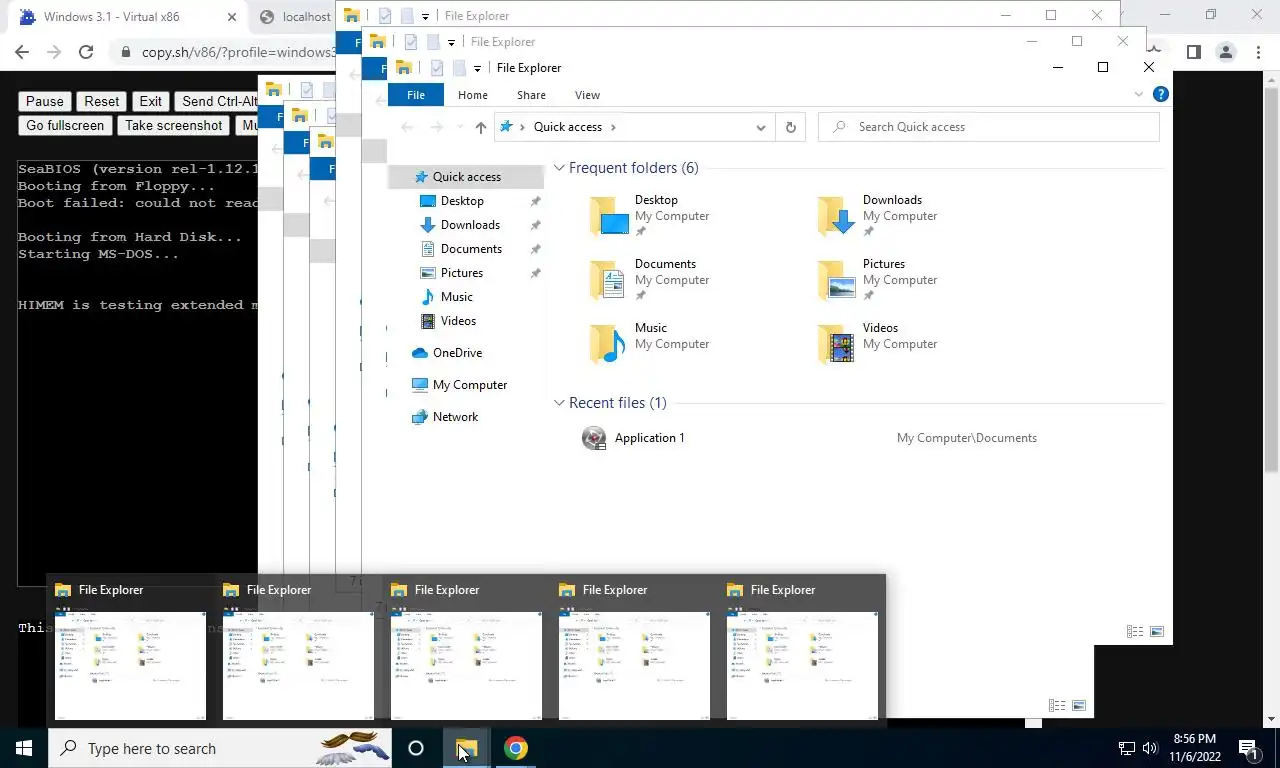Open the middle window's Customize Quick Access Toolbar dropdown

point(451,42)
